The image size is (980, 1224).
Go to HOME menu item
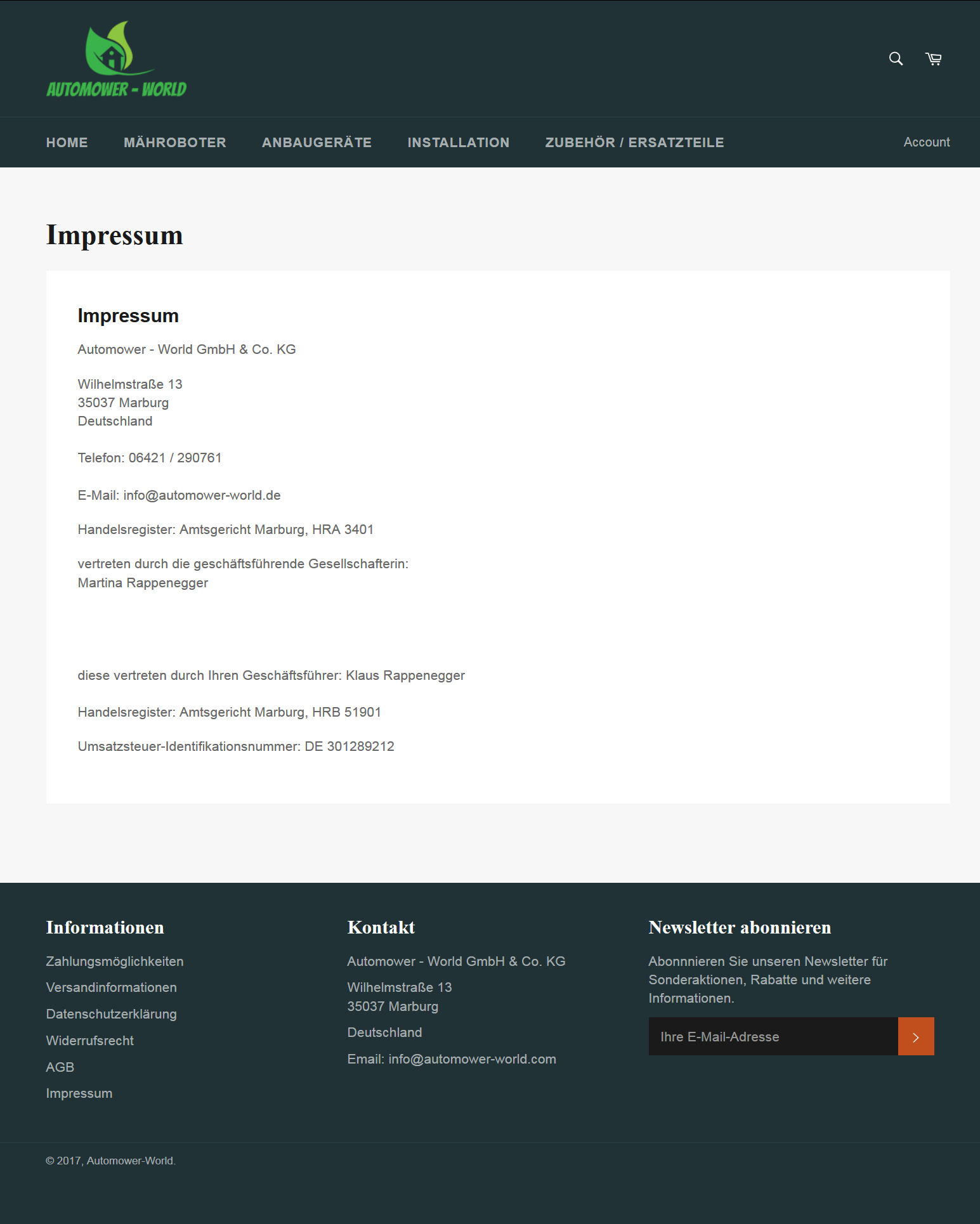point(67,143)
